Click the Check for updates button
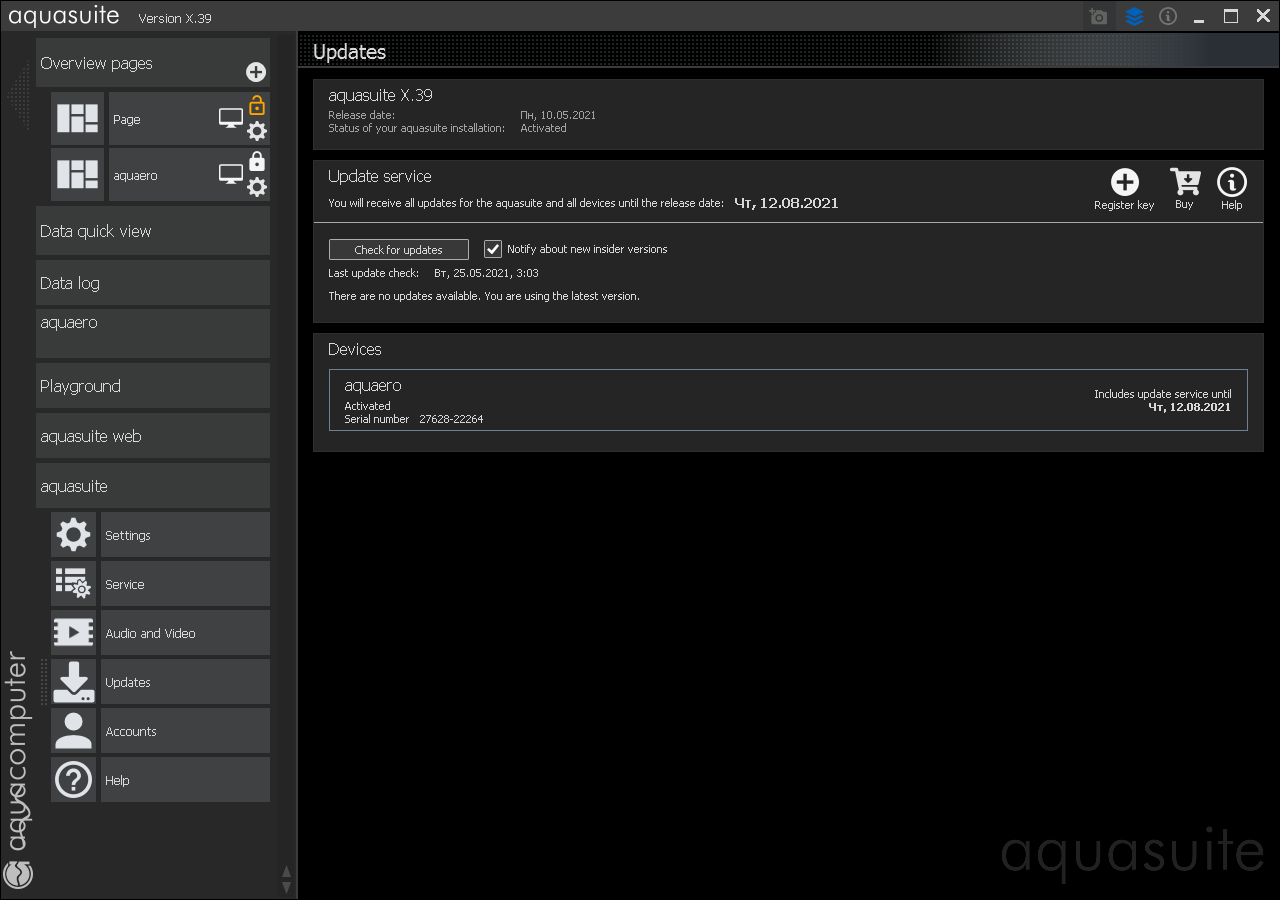Viewport: 1280px width, 900px height. [398, 250]
